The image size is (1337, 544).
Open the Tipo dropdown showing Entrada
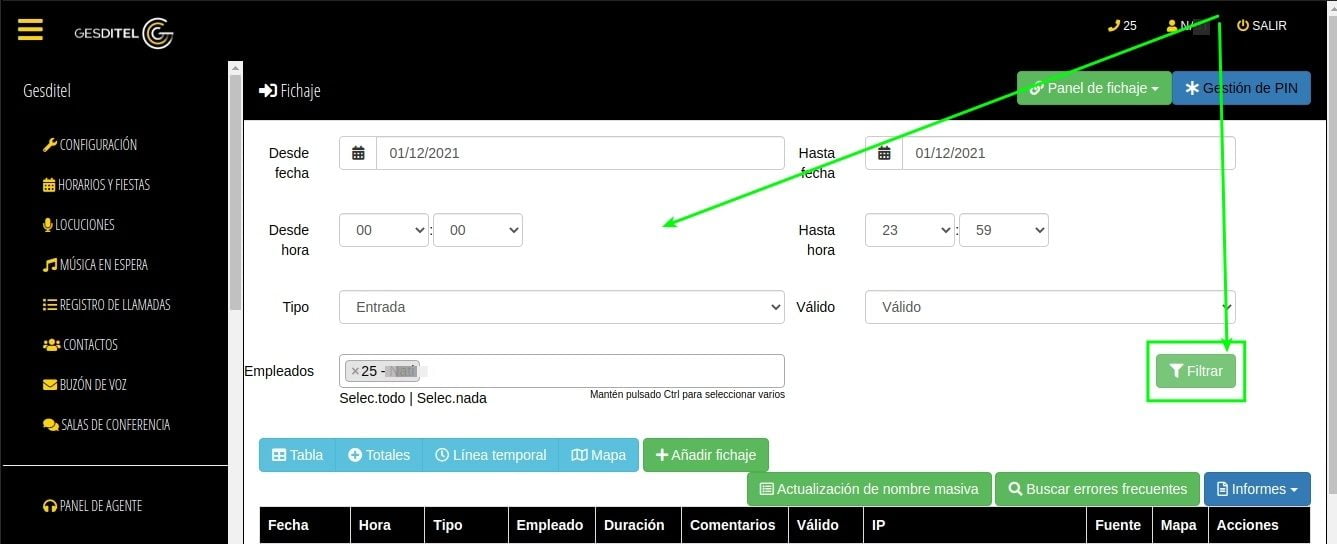pos(561,307)
